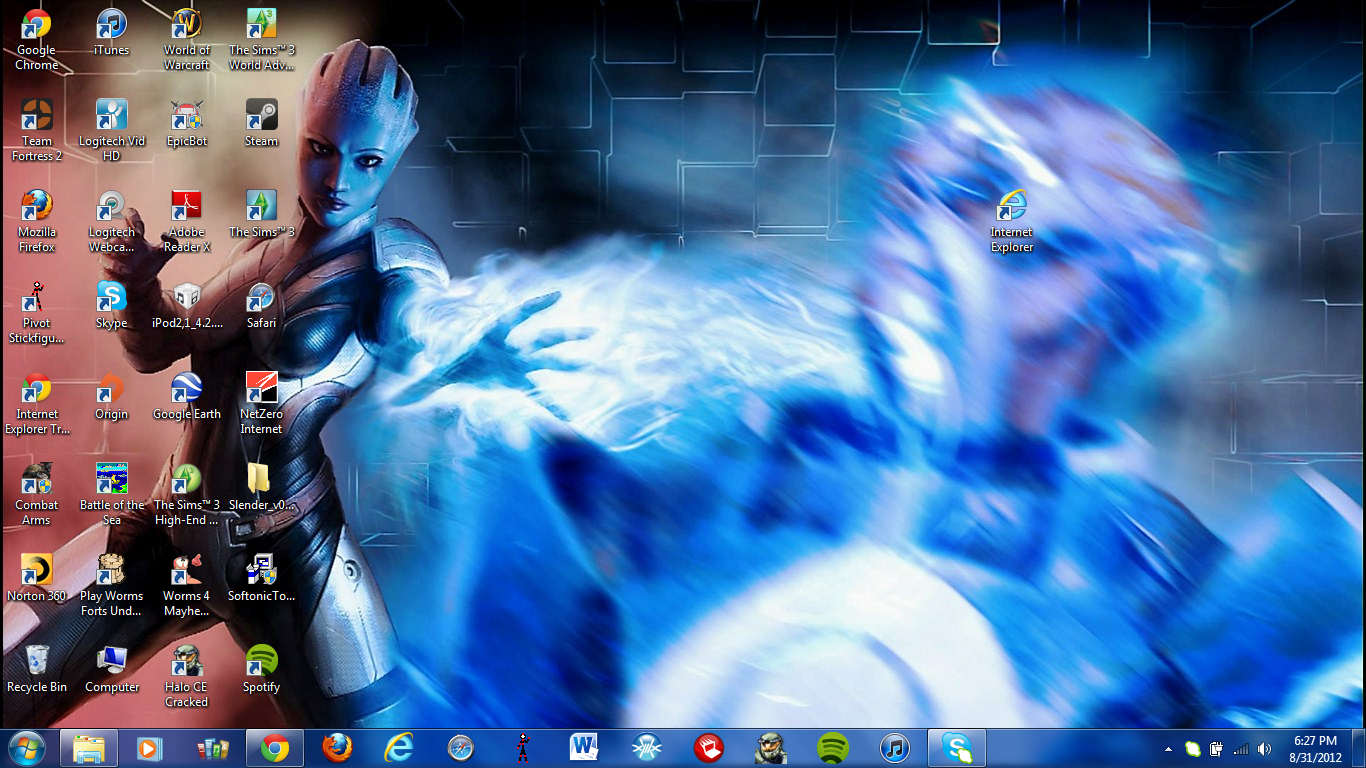This screenshot has width=1366, height=768.
Task: Click the Spotify taskbar icon
Action: [x=833, y=748]
